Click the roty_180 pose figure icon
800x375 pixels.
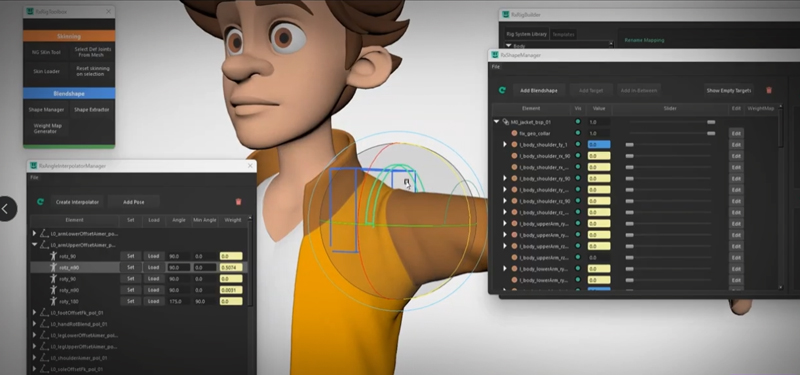click(x=54, y=301)
